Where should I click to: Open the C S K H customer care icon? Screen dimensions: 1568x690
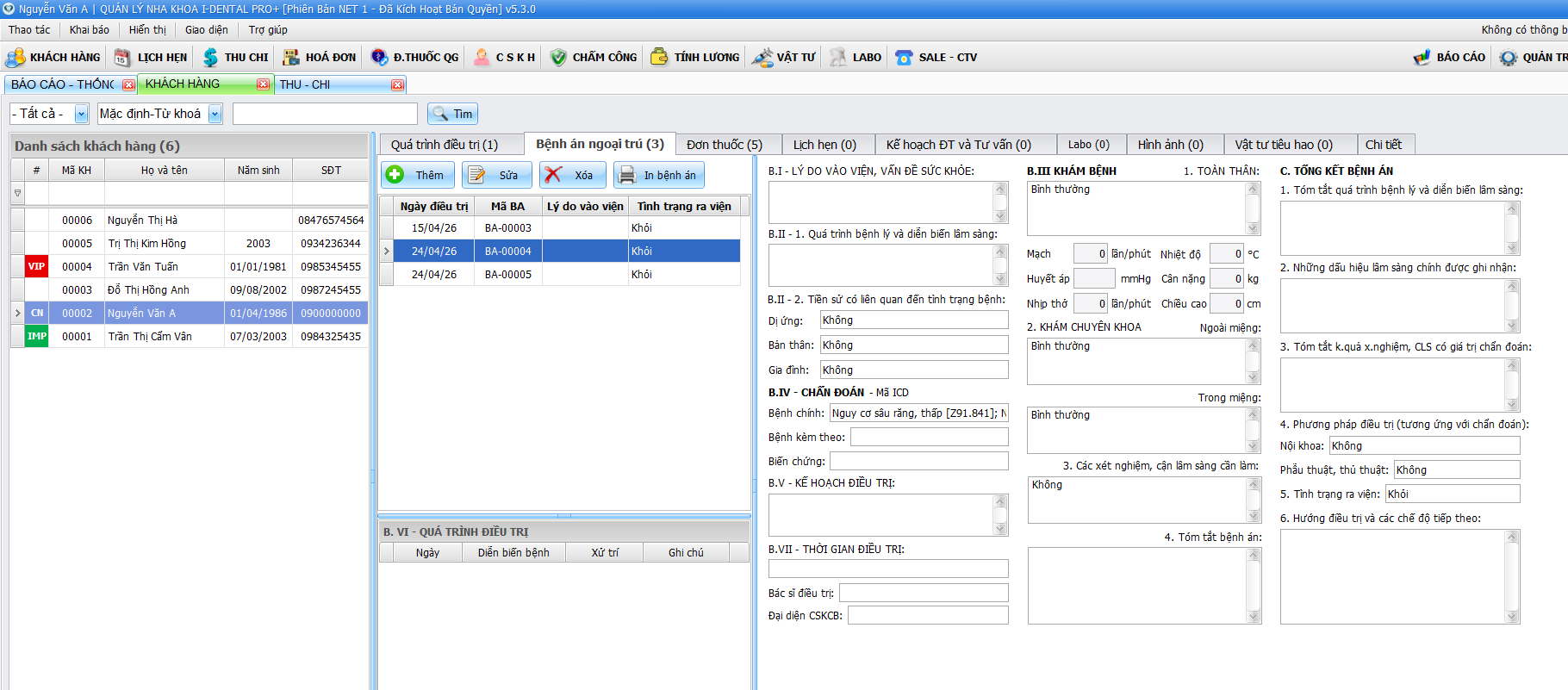click(x=482, y=58)
